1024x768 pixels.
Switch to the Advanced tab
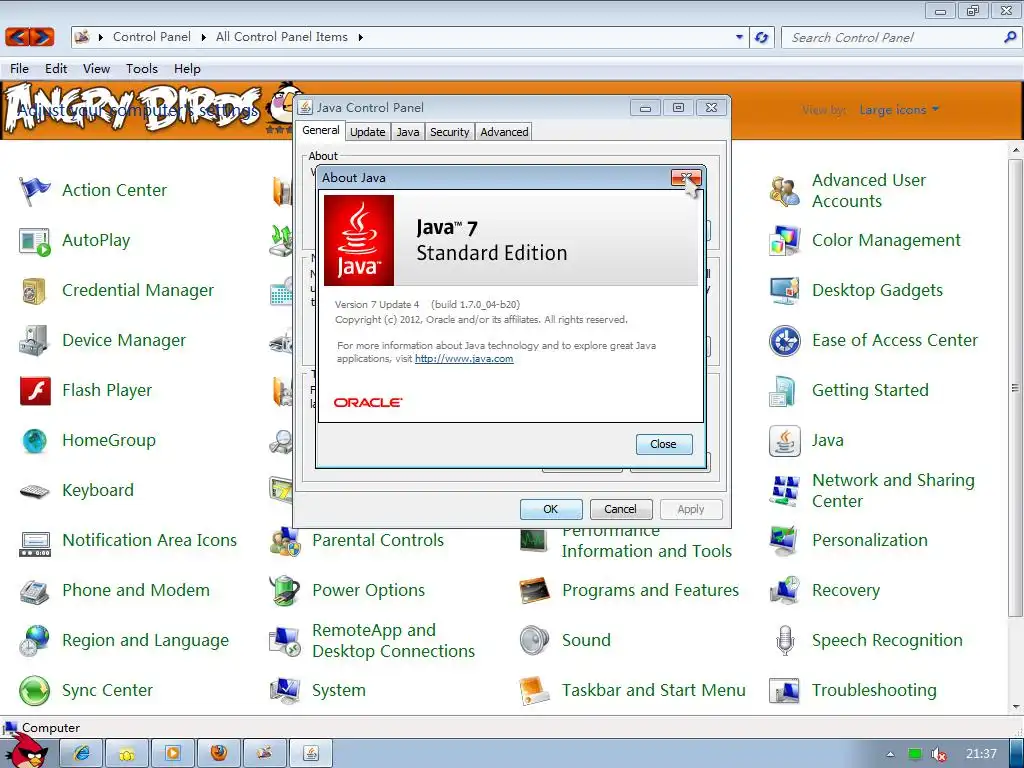504,132
